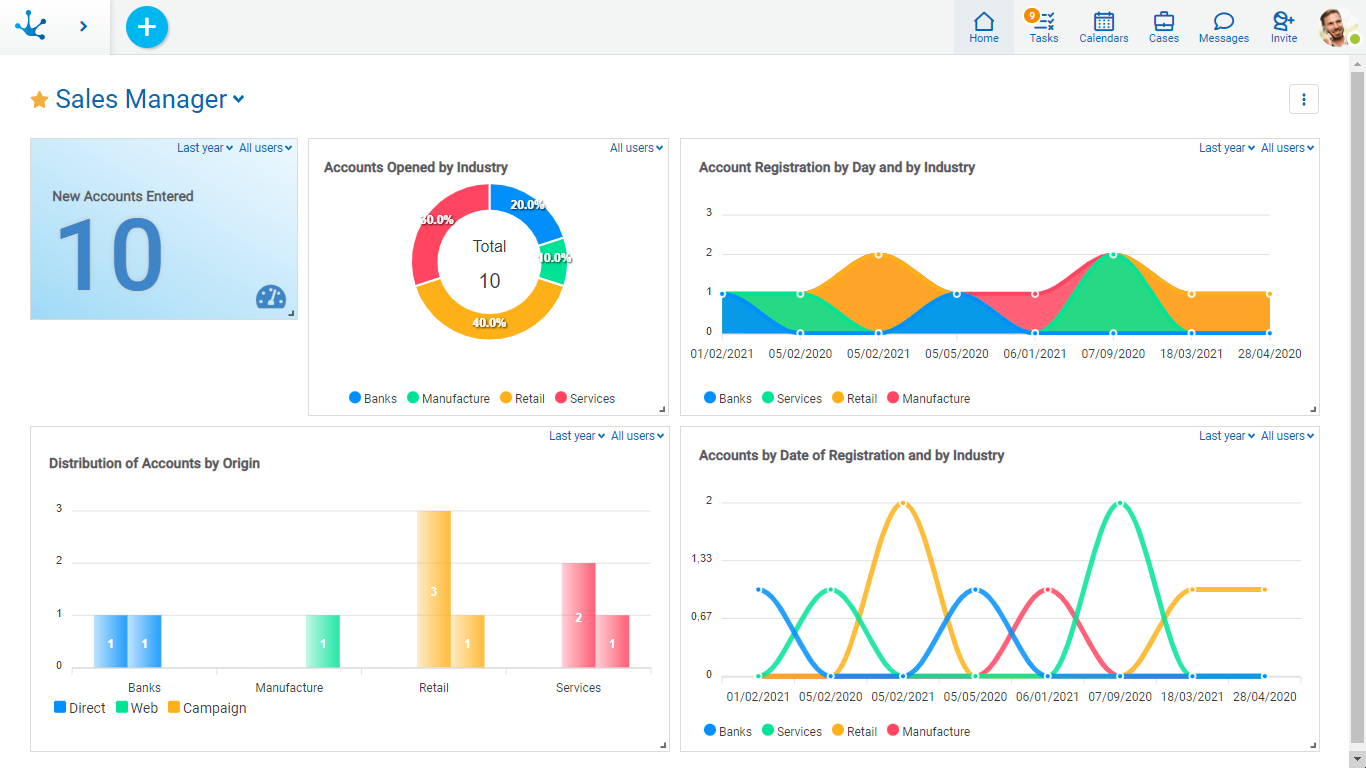
Task: Open the three-dot dashboard options menu
Action: (1303, 99)
